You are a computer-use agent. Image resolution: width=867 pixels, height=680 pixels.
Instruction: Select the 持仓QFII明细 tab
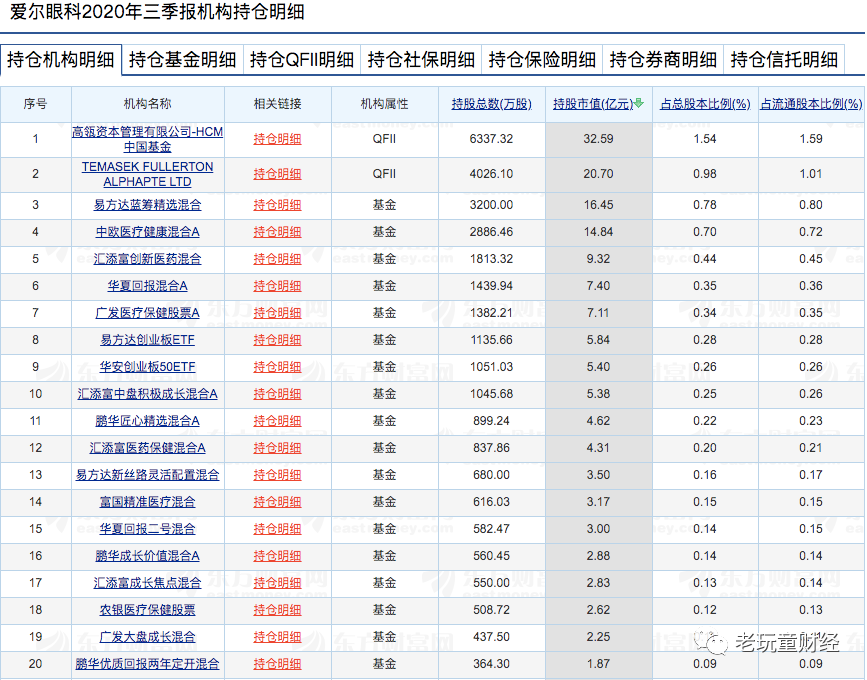[x=302, y=59]
